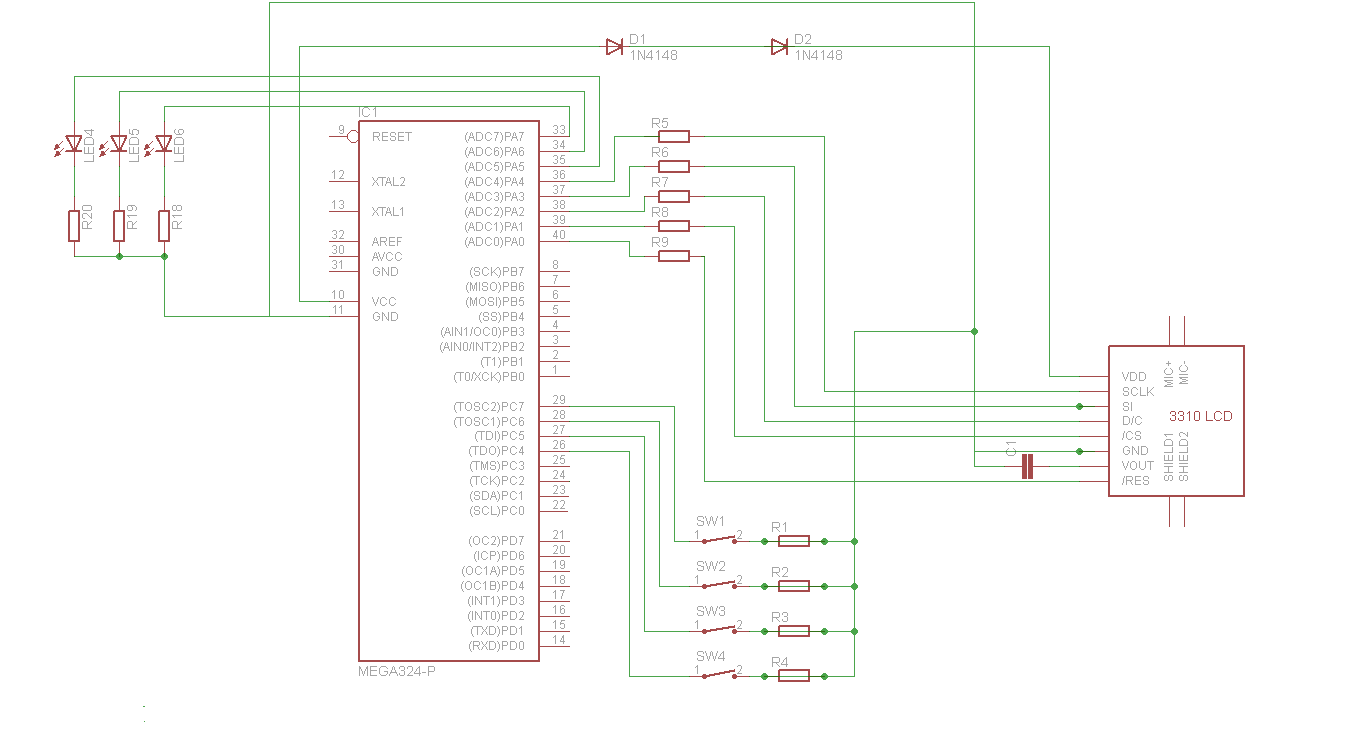Click the /RES pin on the LCD
This screenshot has height=730, width=1346.
(x=1136, y=480)
